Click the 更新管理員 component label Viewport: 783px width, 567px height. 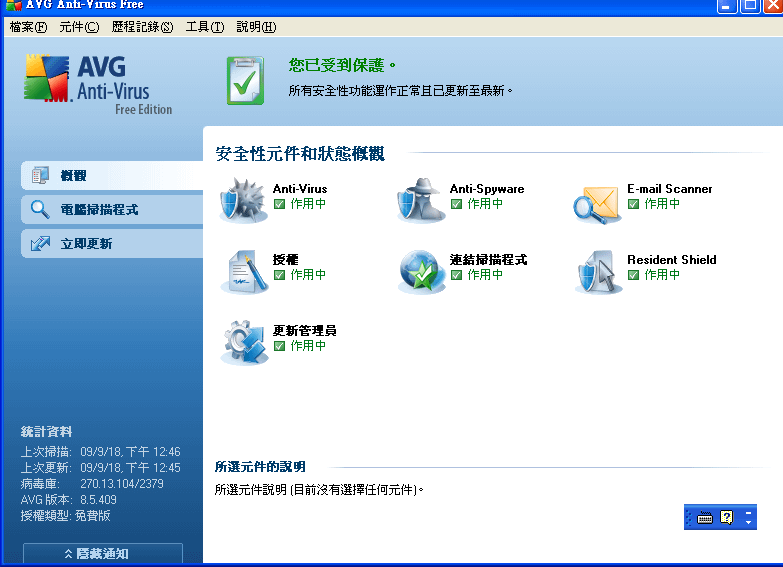pos(305,331)
